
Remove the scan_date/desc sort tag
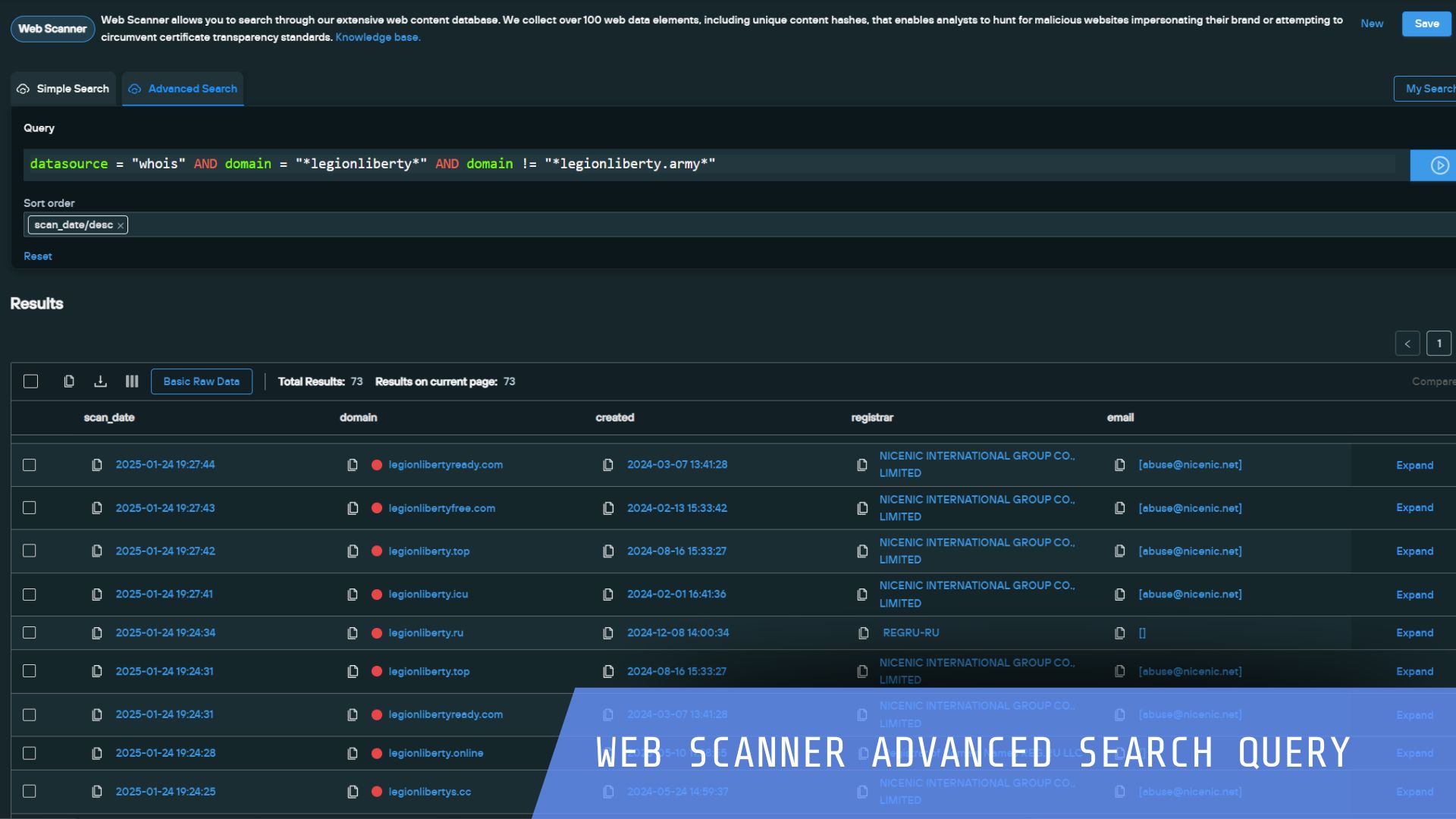121,225
